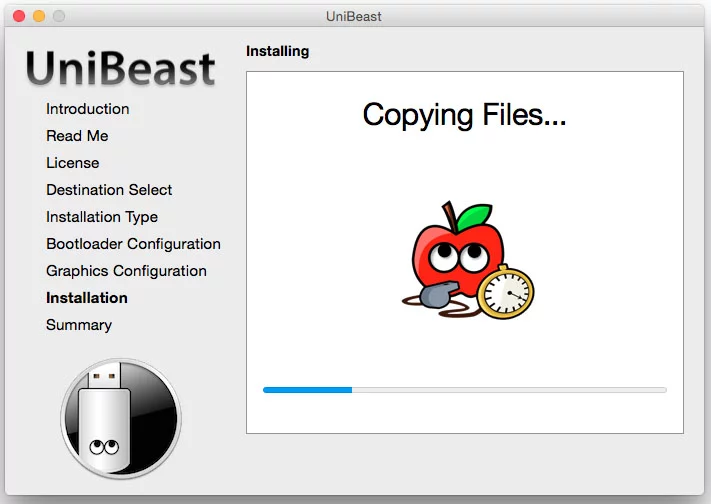This screenshot has width=711, height=504.
Task: Click the "Installing" pane heading
Action: click(x=277, y=51)
